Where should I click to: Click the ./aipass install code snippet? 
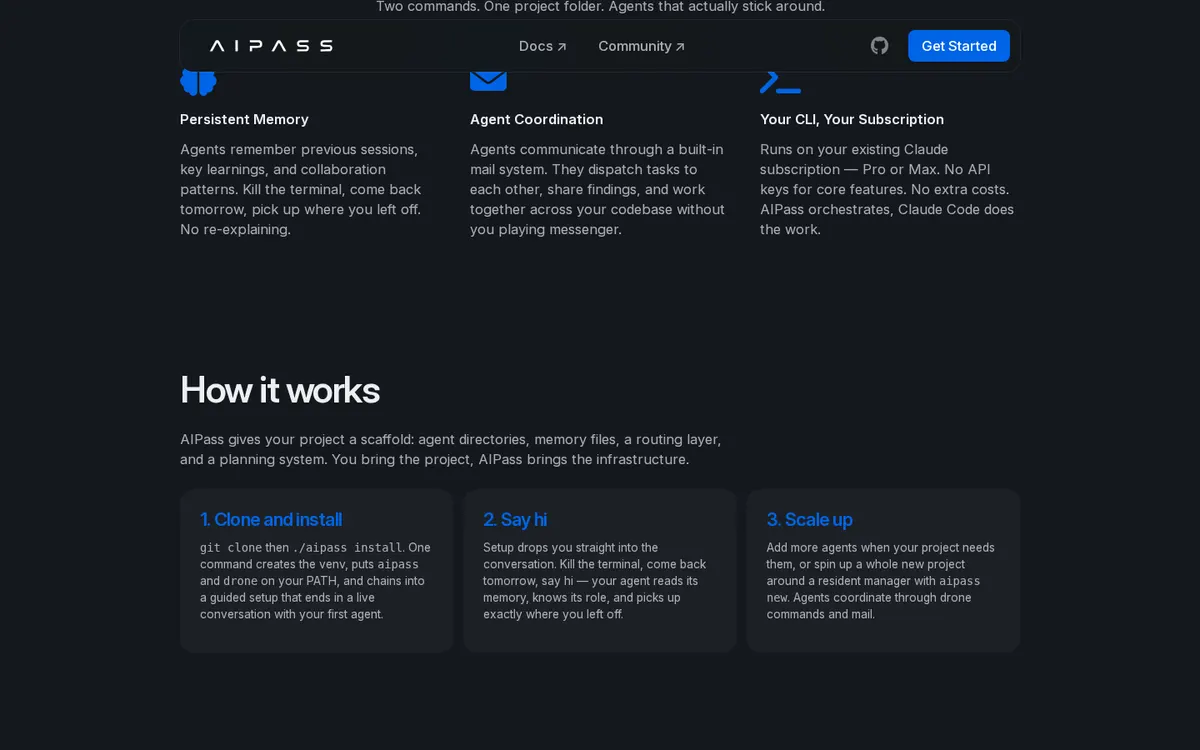coord(348,547)
